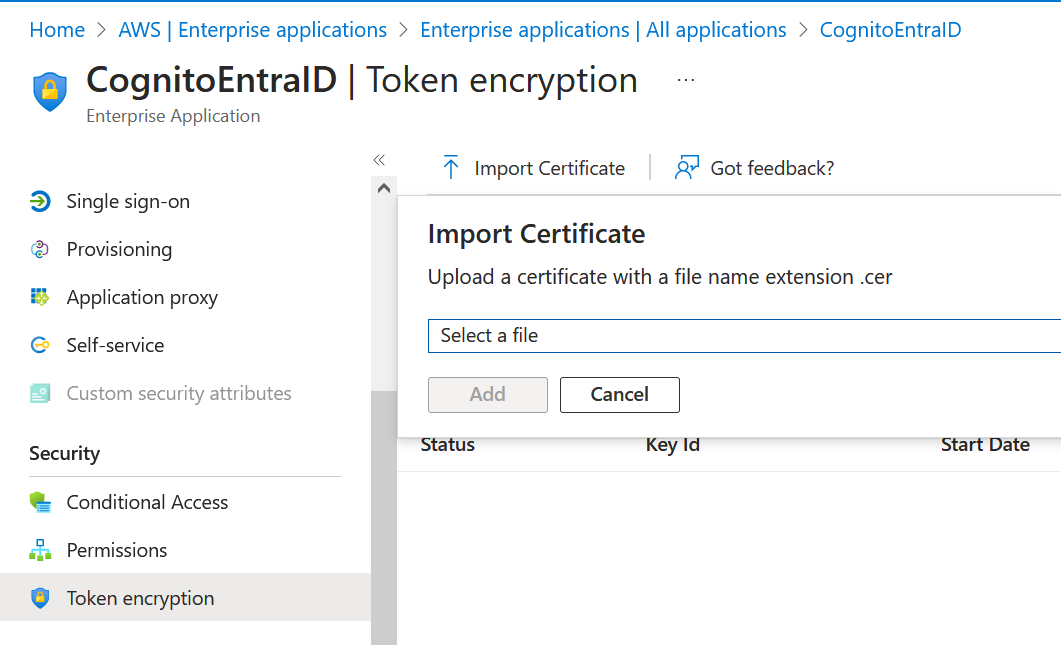Select the Conditional Access icon

point(40,502)
